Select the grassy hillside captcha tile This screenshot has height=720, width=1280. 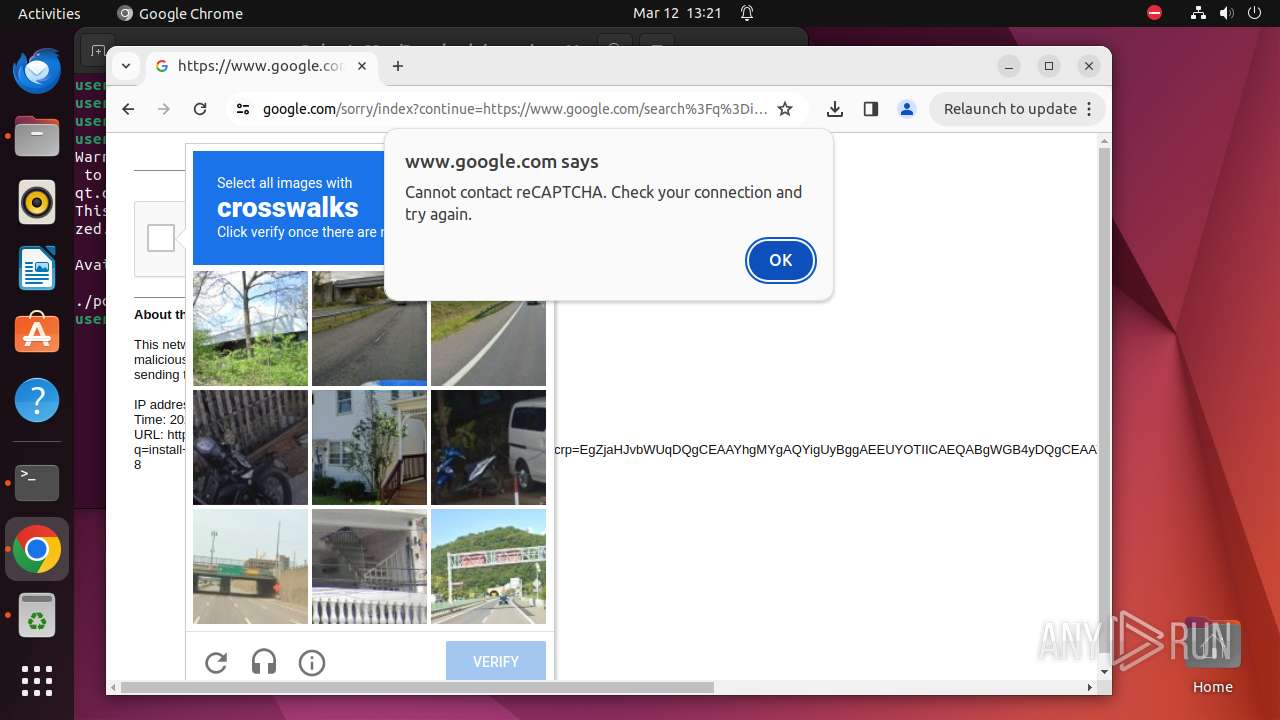point(250,328)
